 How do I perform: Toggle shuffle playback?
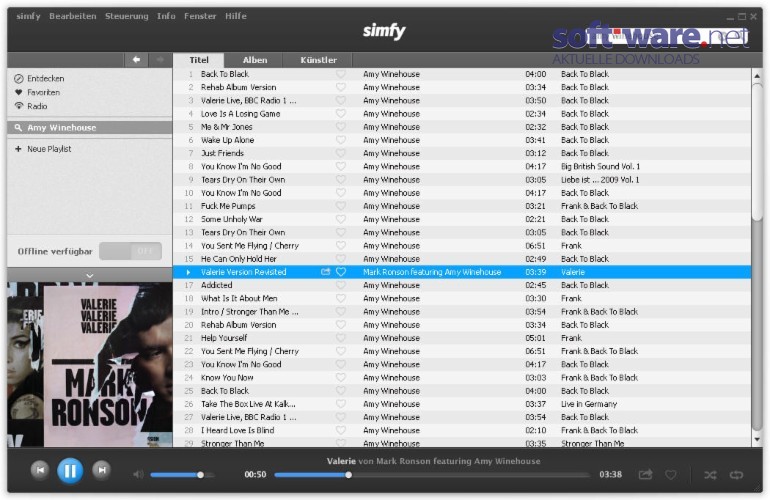710,475
